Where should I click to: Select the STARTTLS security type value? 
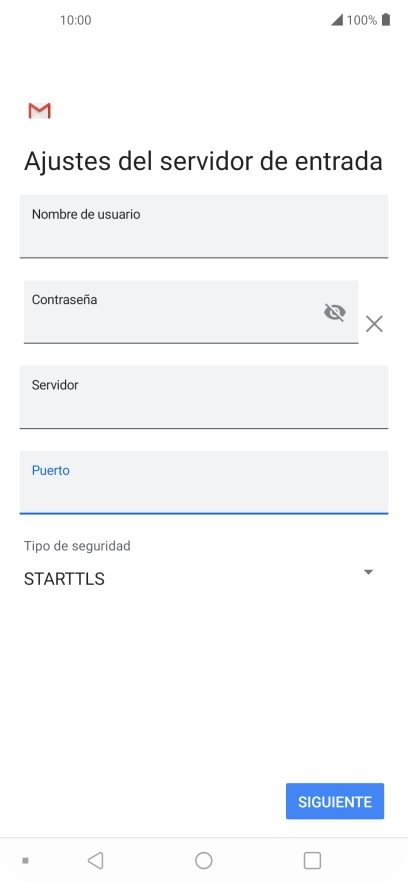pos(64,579)
